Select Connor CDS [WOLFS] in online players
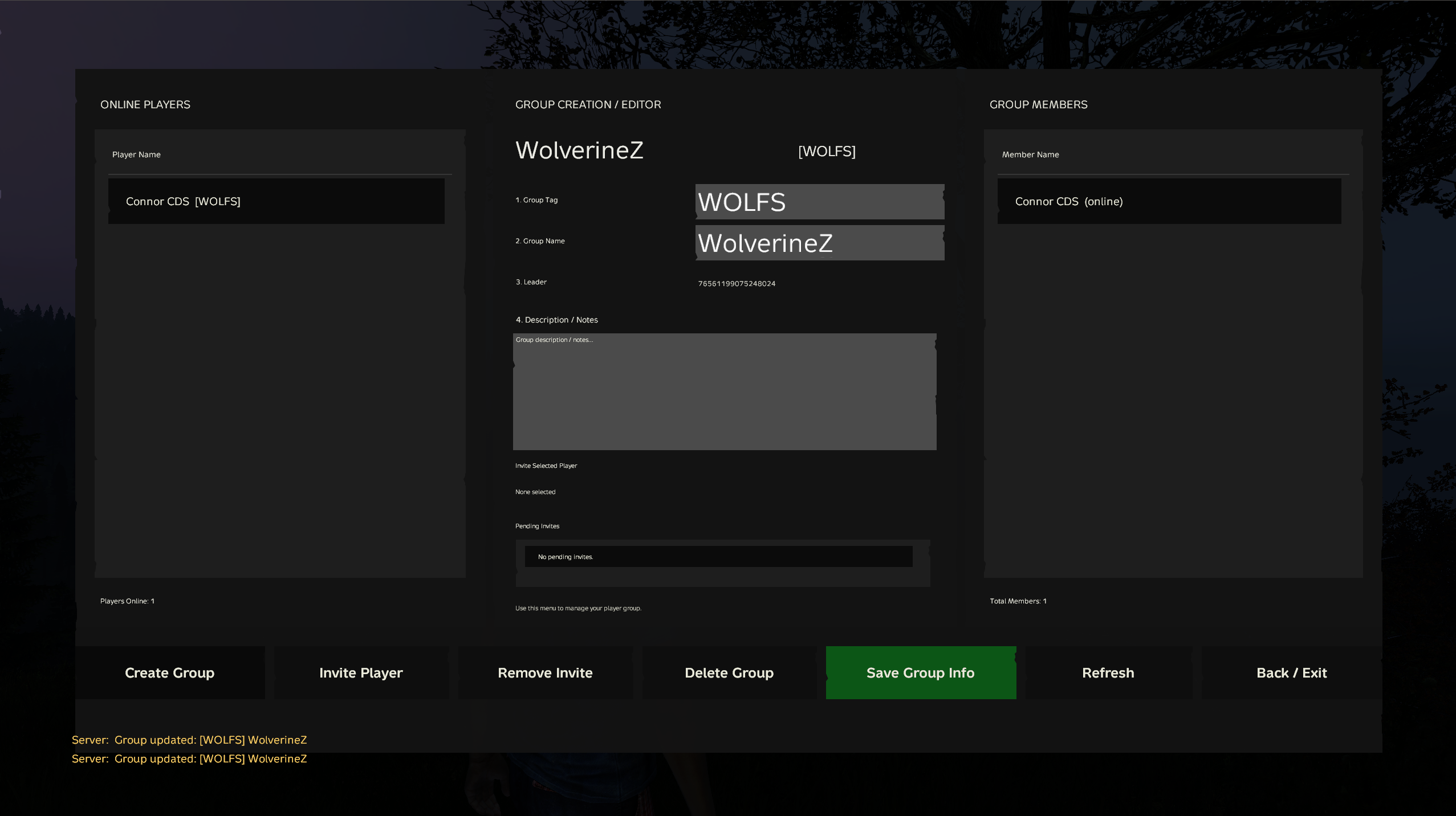The height and width of the screenshot is (816, 1456). click(x=276, y=201)
